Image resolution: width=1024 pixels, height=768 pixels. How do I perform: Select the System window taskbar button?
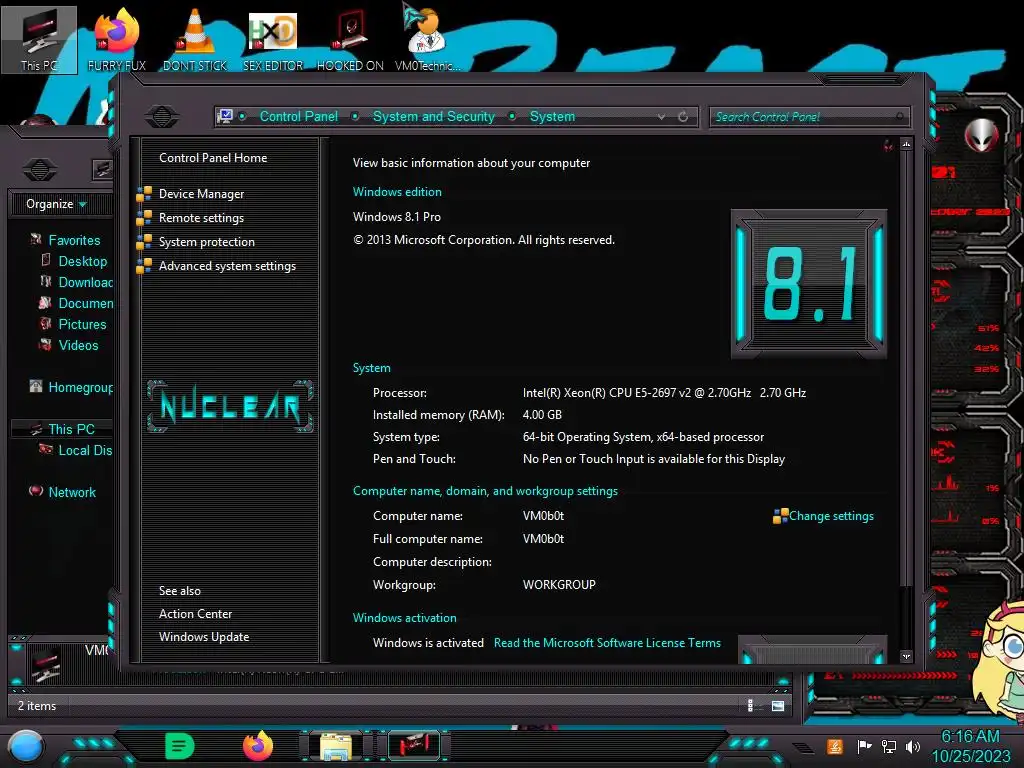pos(414,746)
